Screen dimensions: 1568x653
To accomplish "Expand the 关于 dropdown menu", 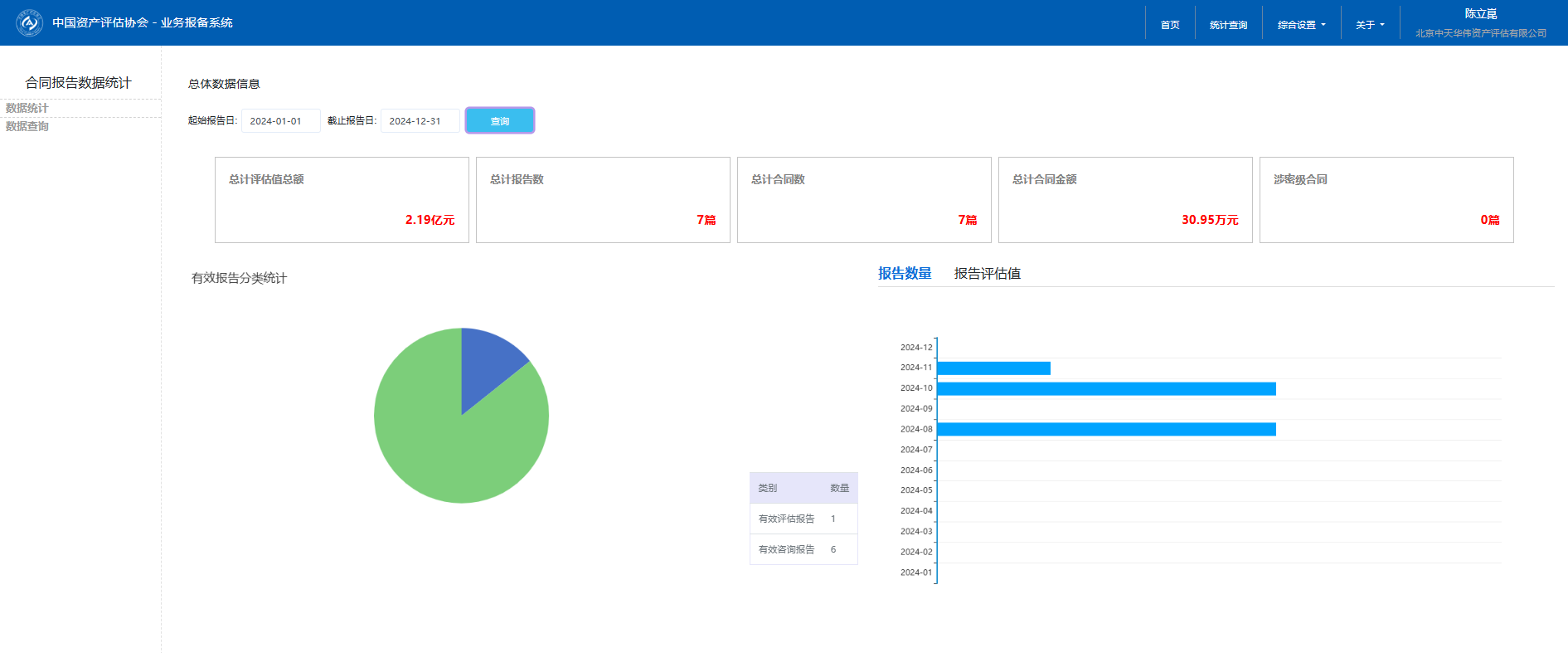I will click(1369, 25).
